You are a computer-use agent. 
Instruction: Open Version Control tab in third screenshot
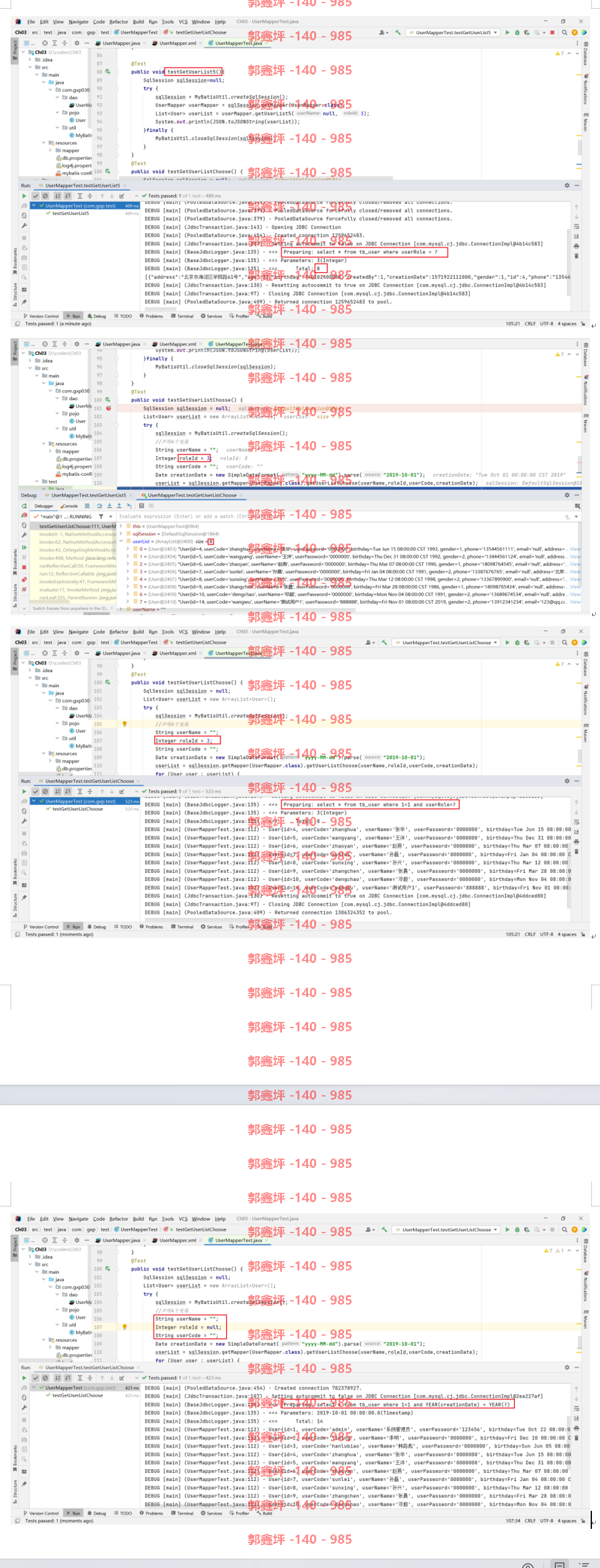(x=40, y=927)
